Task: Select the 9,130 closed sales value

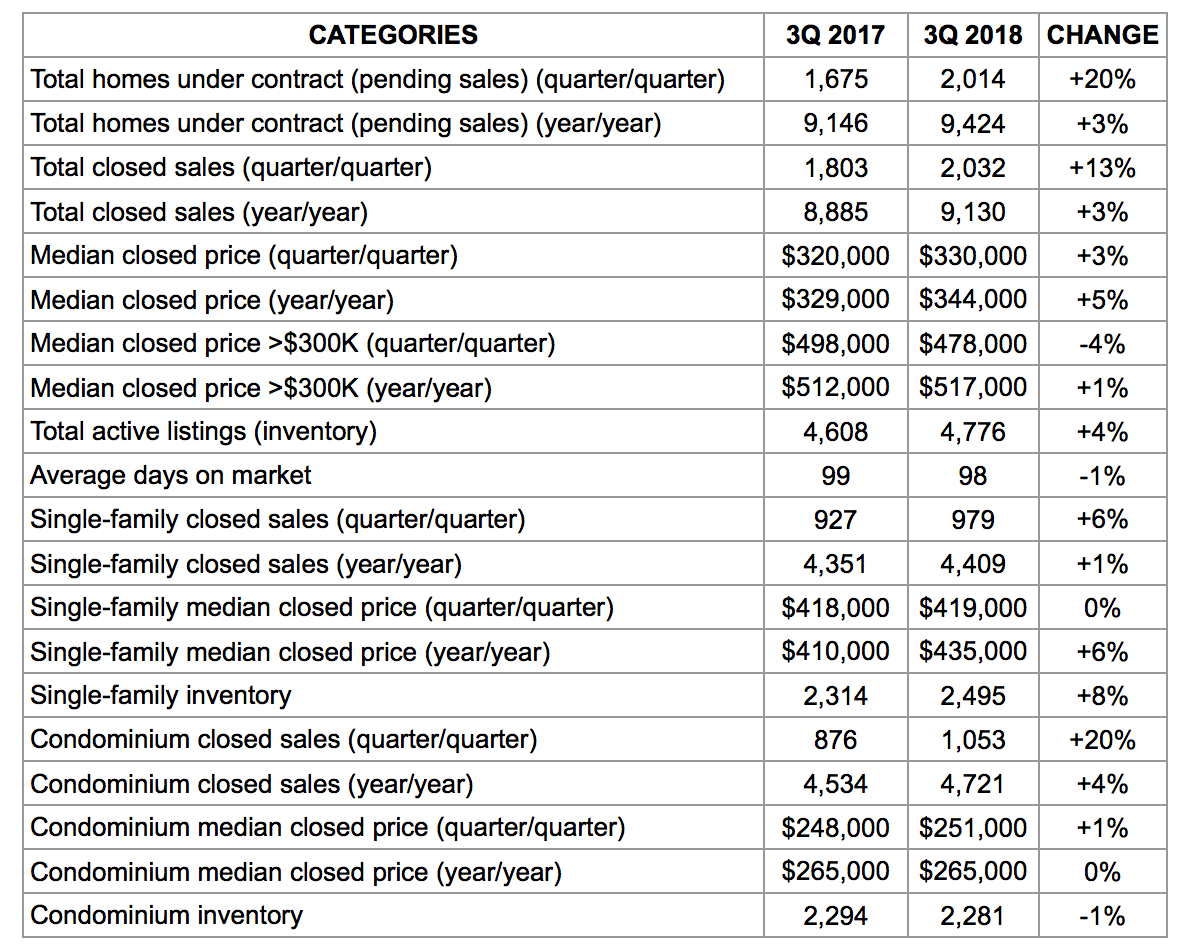Action: [973, 211]
